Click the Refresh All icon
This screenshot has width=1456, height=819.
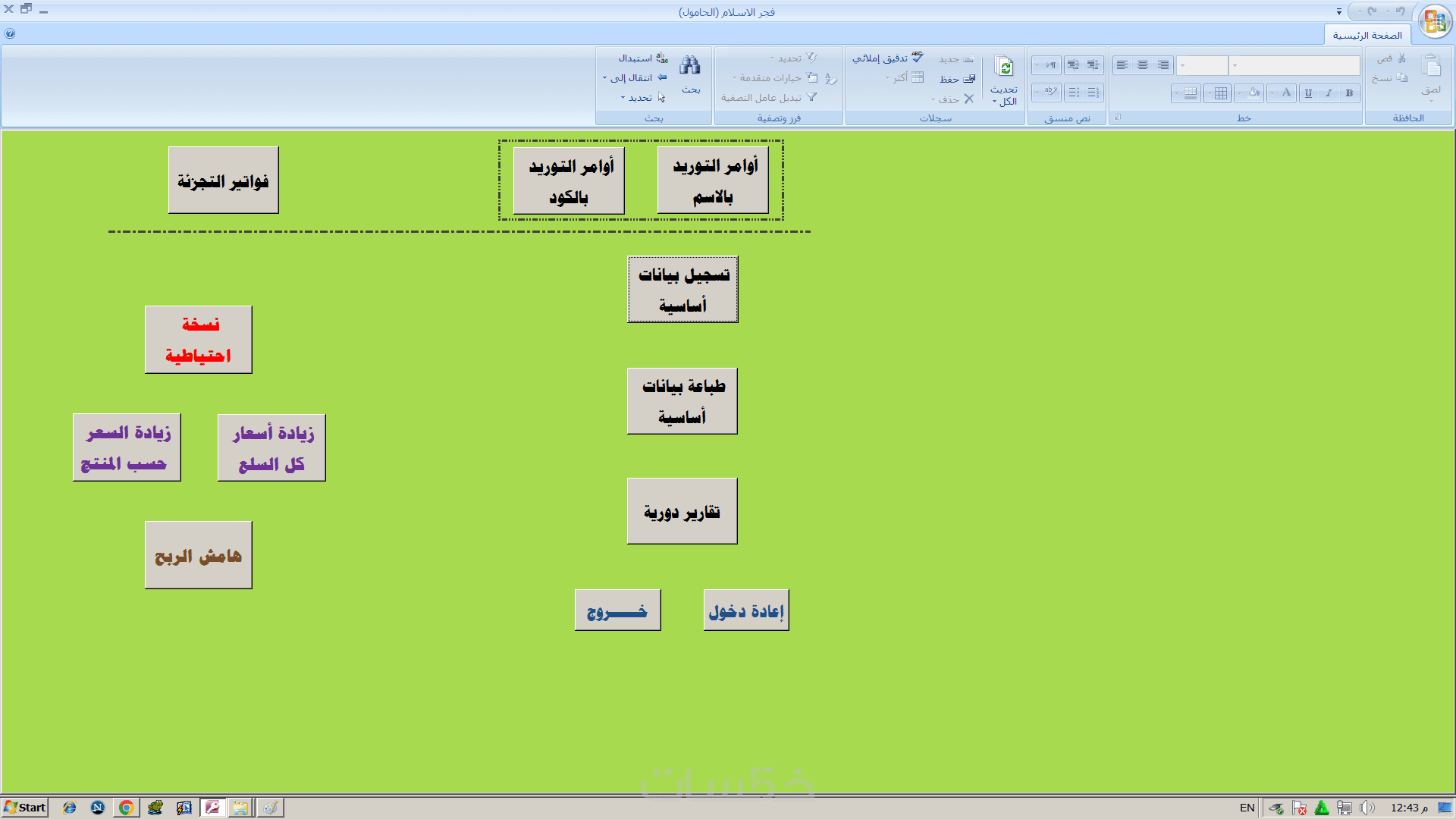pyautogui.click(x=1004, y=67)
